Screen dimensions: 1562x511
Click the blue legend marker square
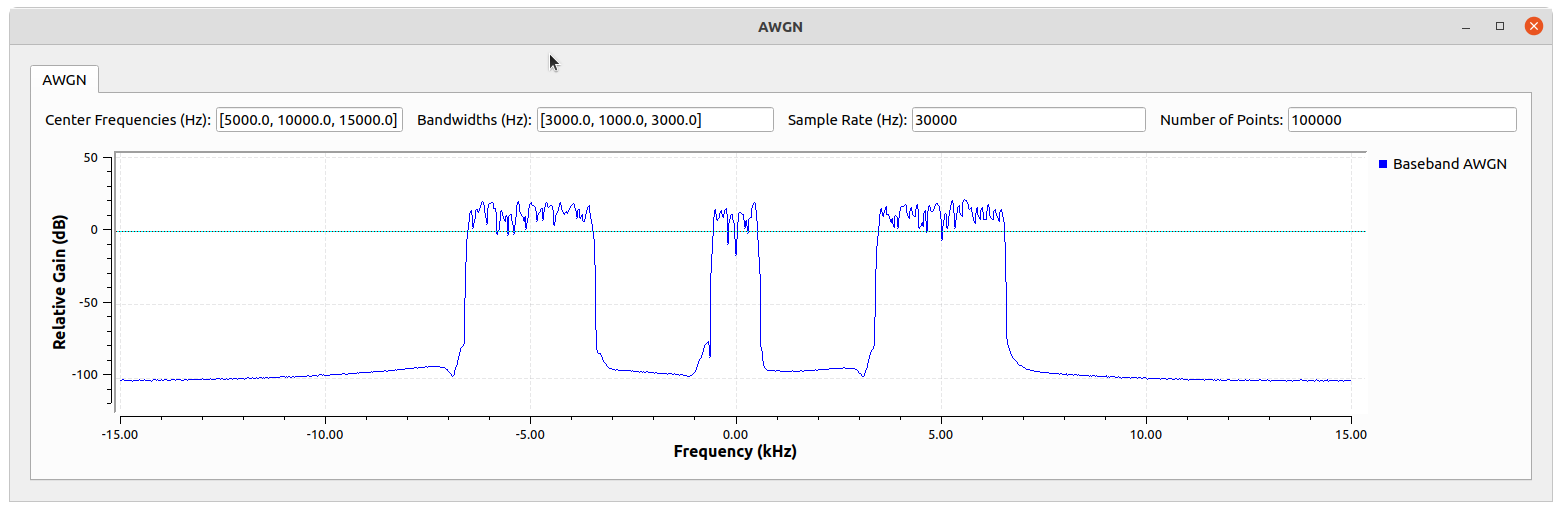click(x=1383, y=164)
